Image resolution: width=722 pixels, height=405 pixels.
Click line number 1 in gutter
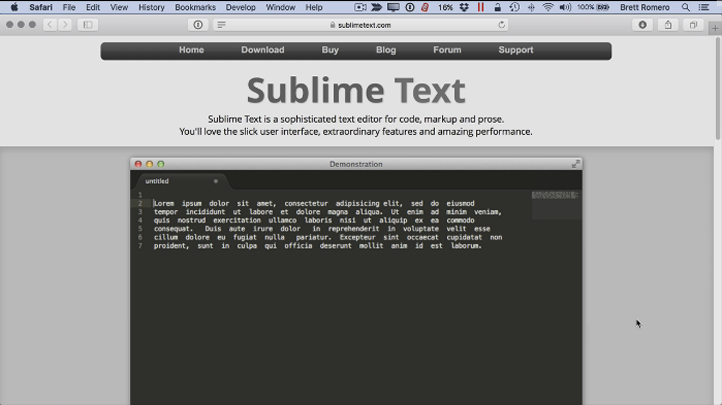click(x=140, y=195)
